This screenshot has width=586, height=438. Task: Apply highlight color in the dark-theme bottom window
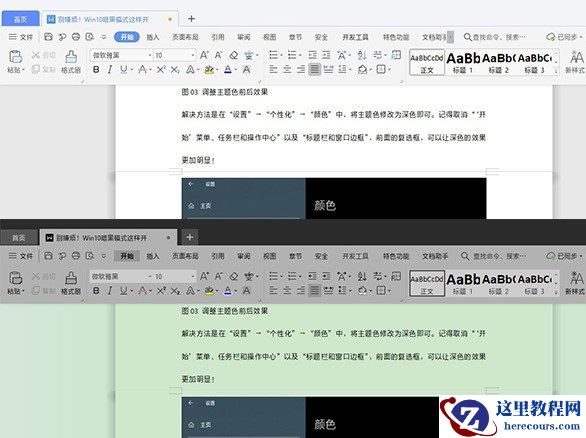[209, 290]
